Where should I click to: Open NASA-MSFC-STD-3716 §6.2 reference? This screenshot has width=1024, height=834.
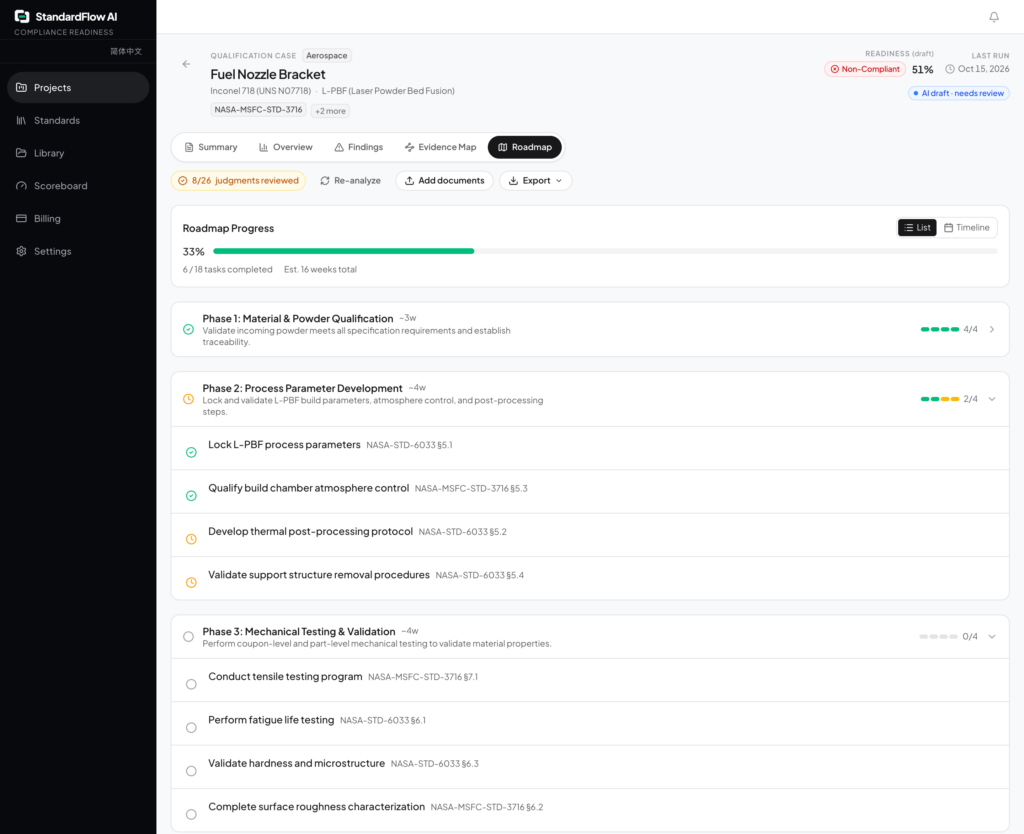[x=487, y=807]
